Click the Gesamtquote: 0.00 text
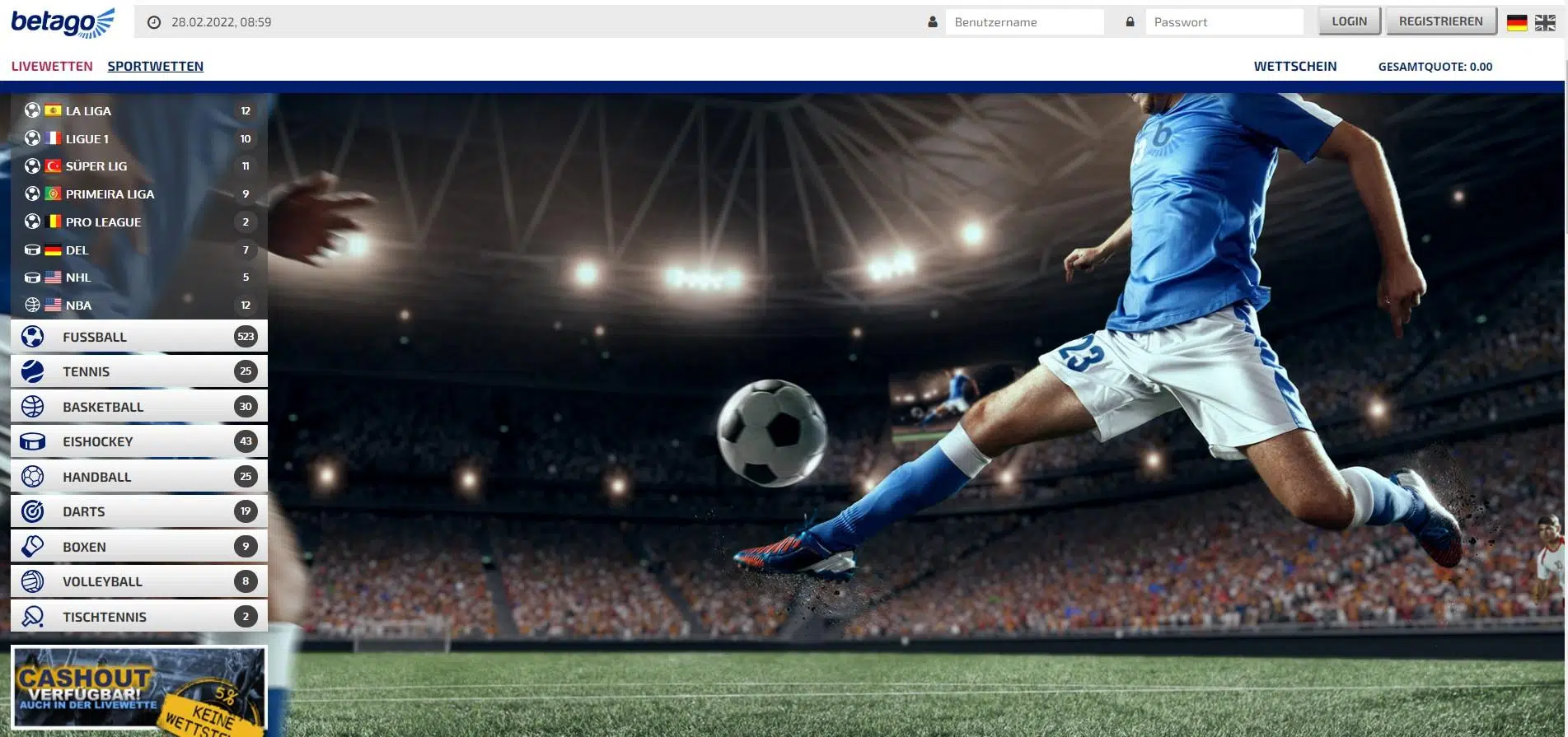This screenshot has width=1568, height=737. pyautogui.click(x=1435, y=67)
